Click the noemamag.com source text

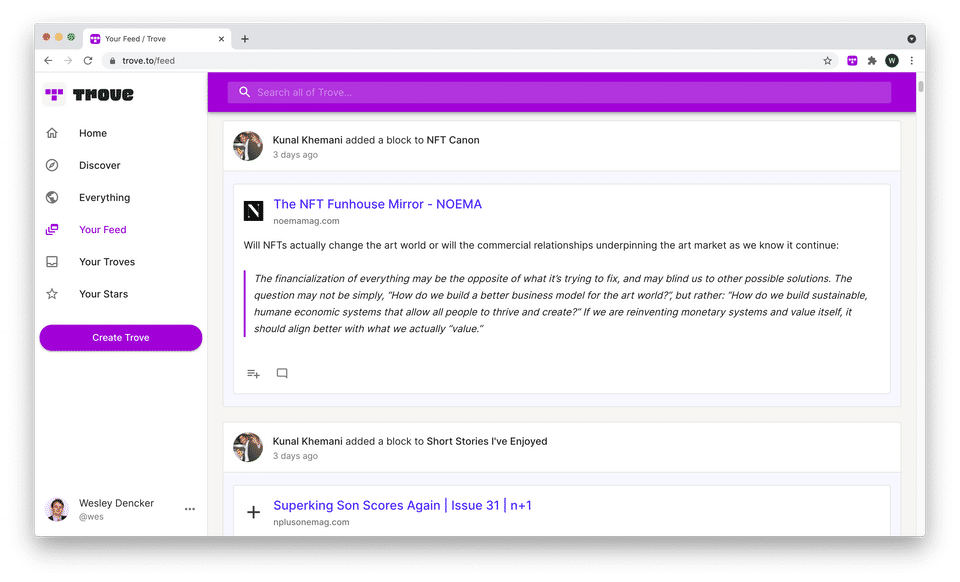tap(306, 221)
